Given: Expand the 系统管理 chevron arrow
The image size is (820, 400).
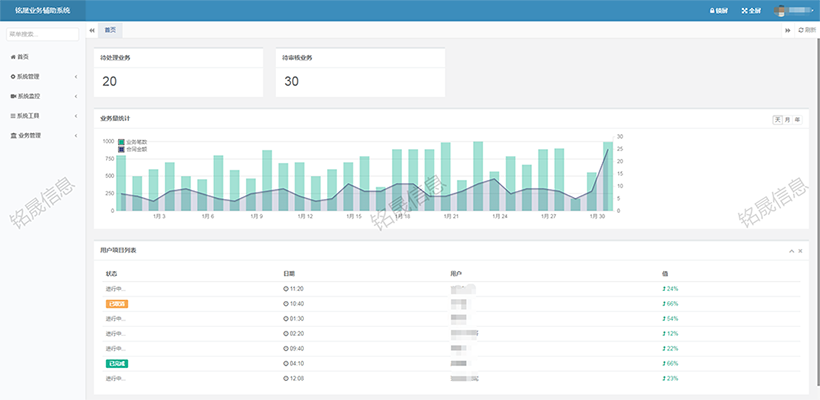Looking at the screenshot, I should [76, 77].
